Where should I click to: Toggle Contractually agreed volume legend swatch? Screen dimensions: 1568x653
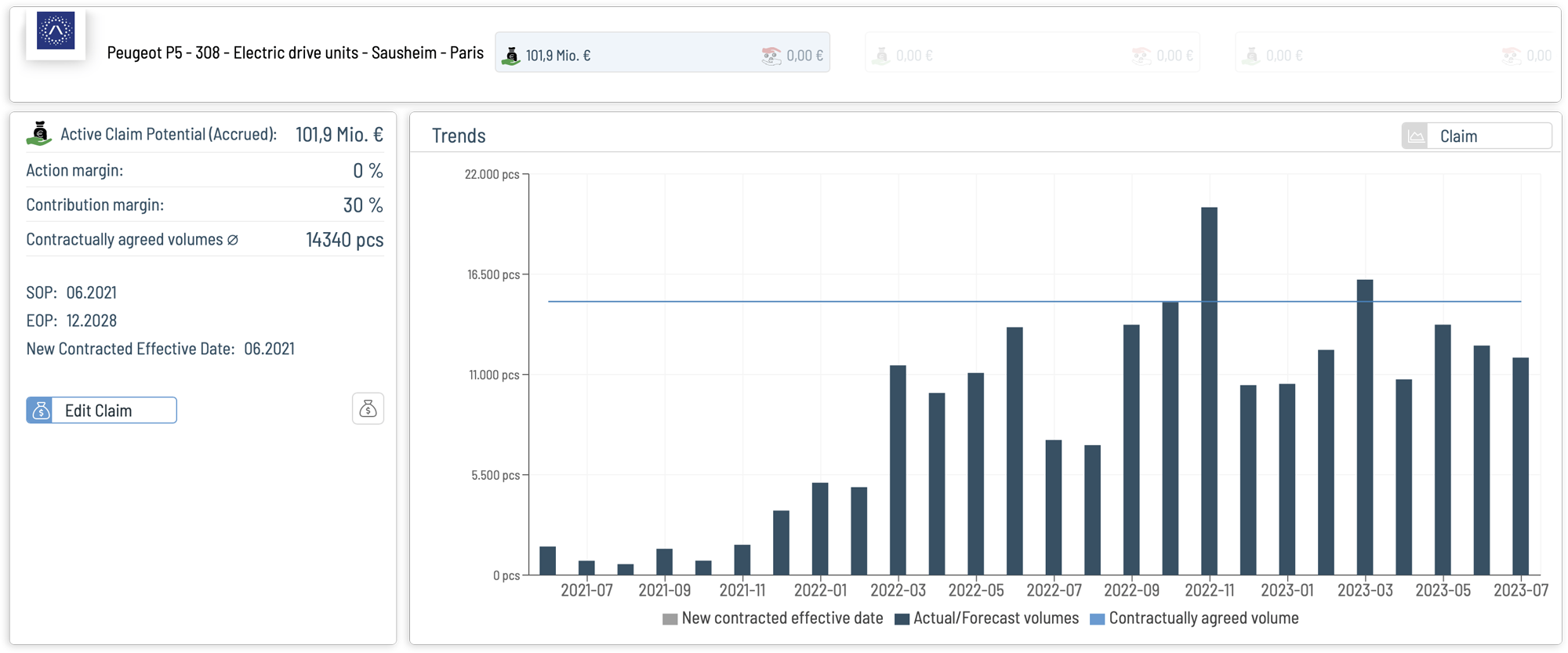tap(1098, 619)
